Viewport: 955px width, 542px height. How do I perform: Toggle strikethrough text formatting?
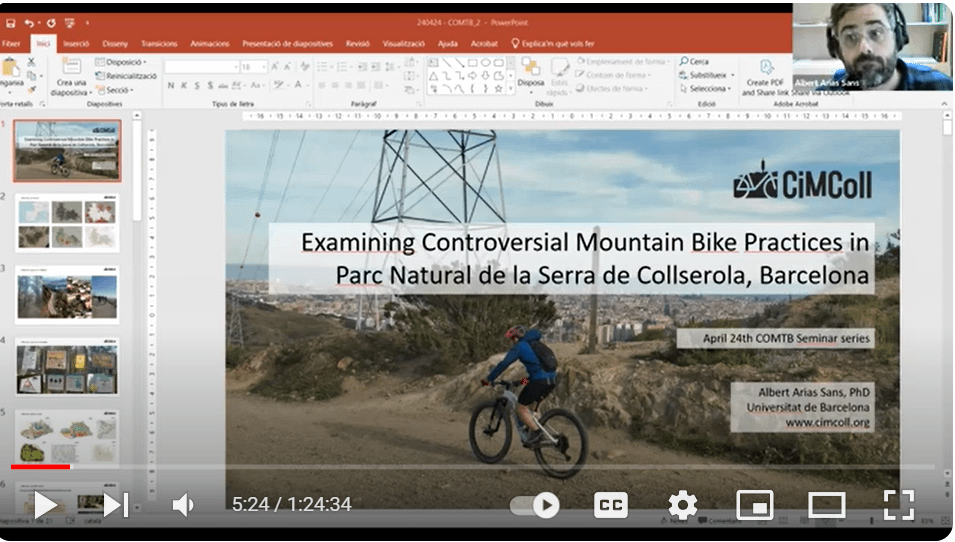223,85
